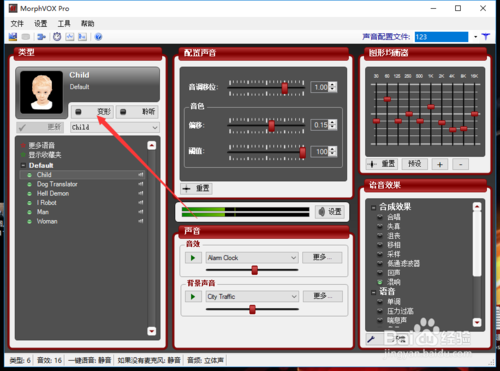Open the 文件 menu
The height and width of the screenshot is (371, 500).
[x=17, y=23]
